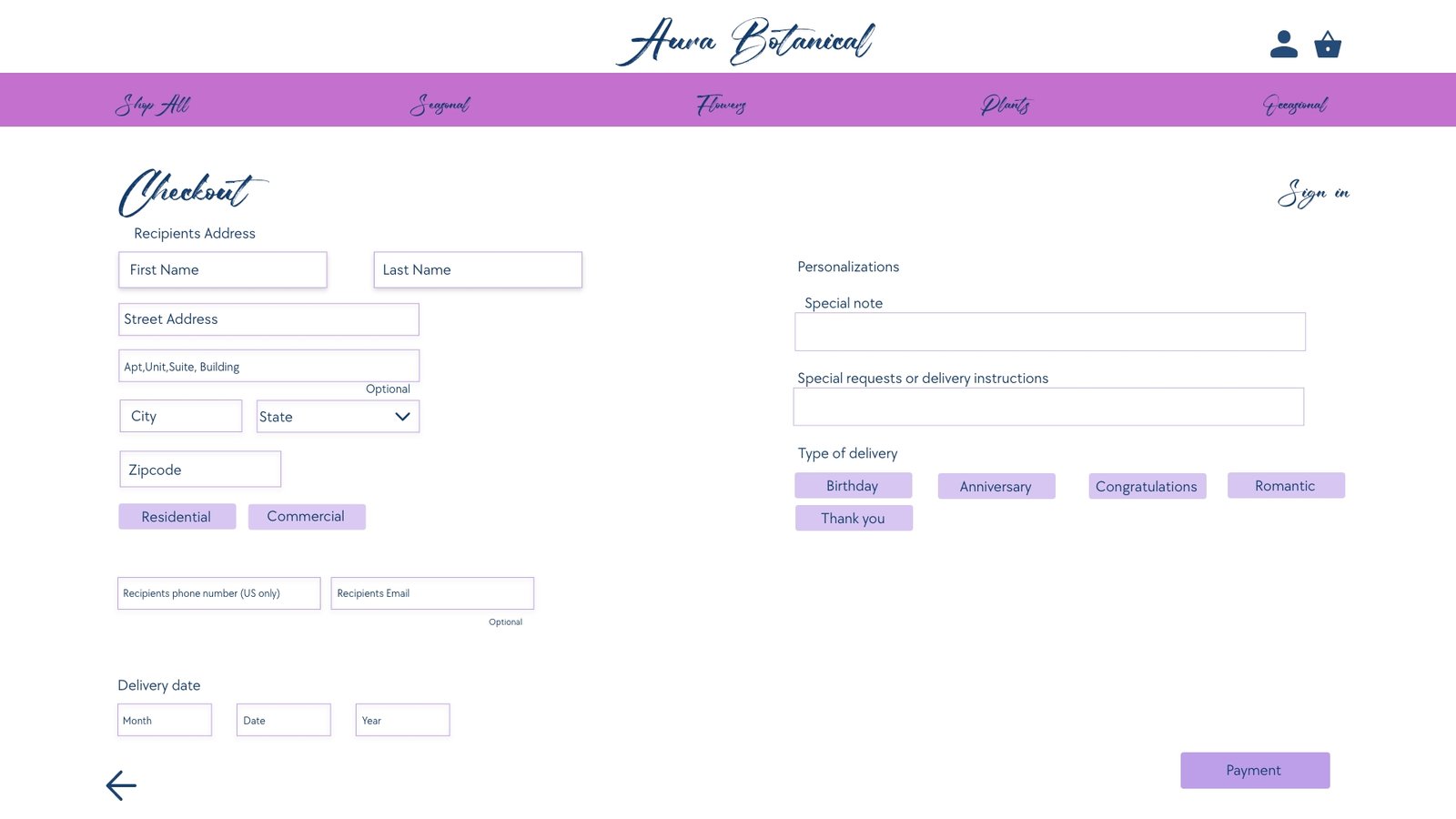Click the Aura Botanical logo
Image resolution: width=1456 pixels, height=819 pixels.
[x=744, y=41]
